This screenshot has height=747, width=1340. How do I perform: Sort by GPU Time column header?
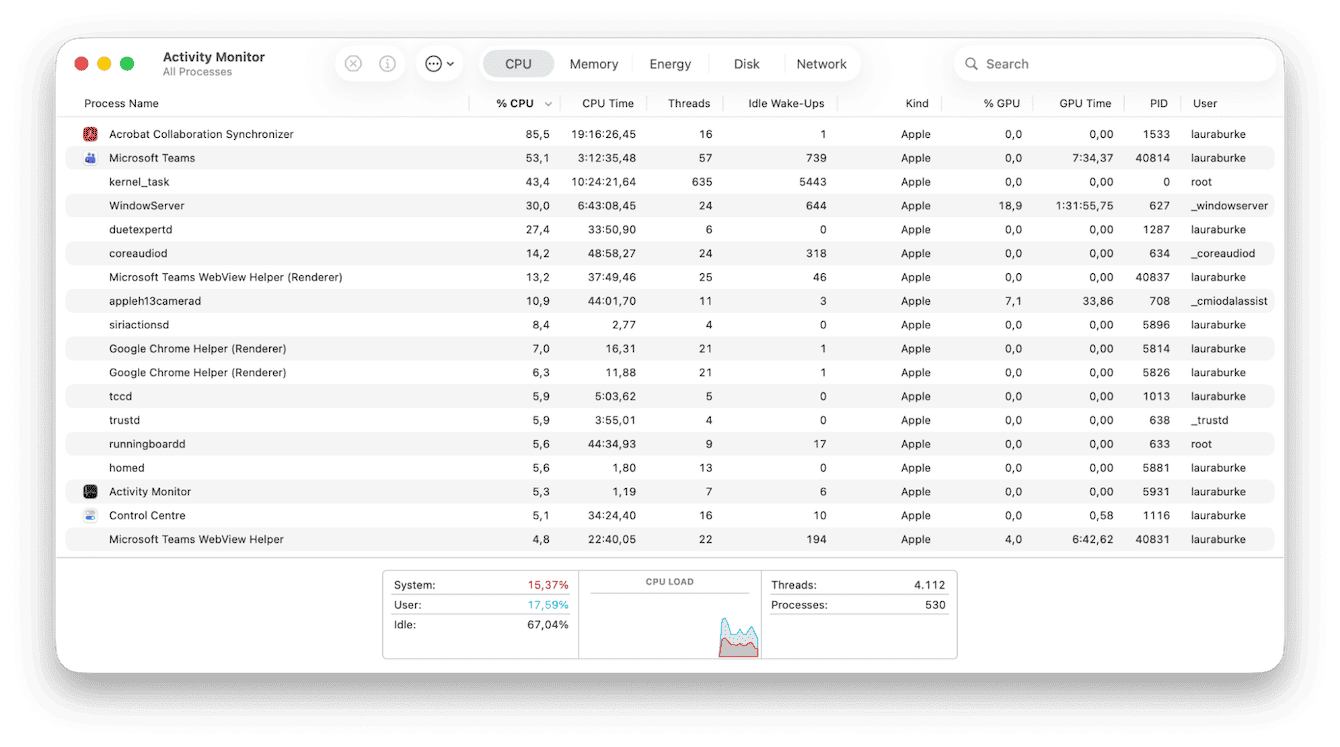(x=1085, y=104)
